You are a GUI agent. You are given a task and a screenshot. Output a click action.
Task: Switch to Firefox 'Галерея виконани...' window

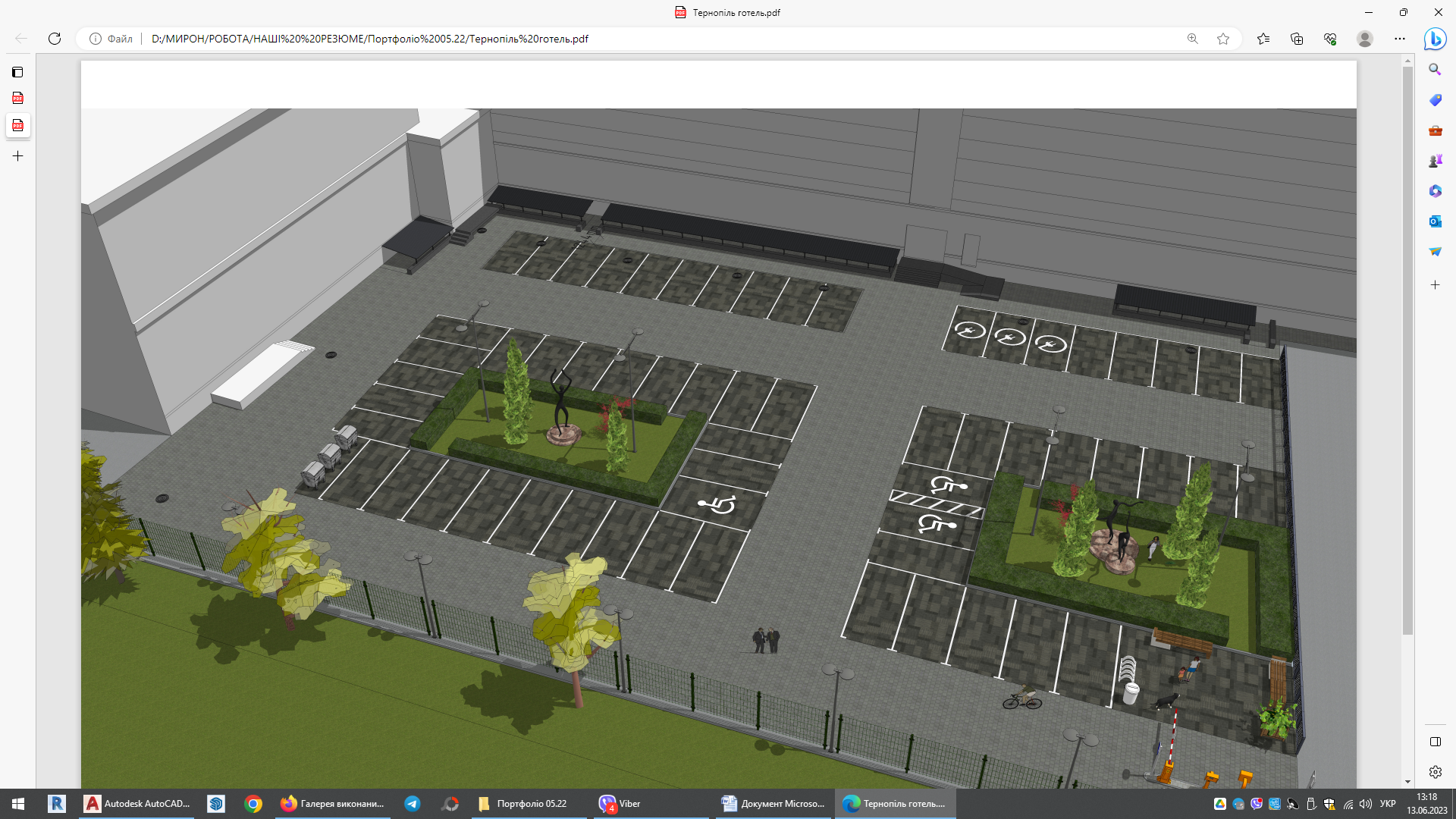coord(333,804)
